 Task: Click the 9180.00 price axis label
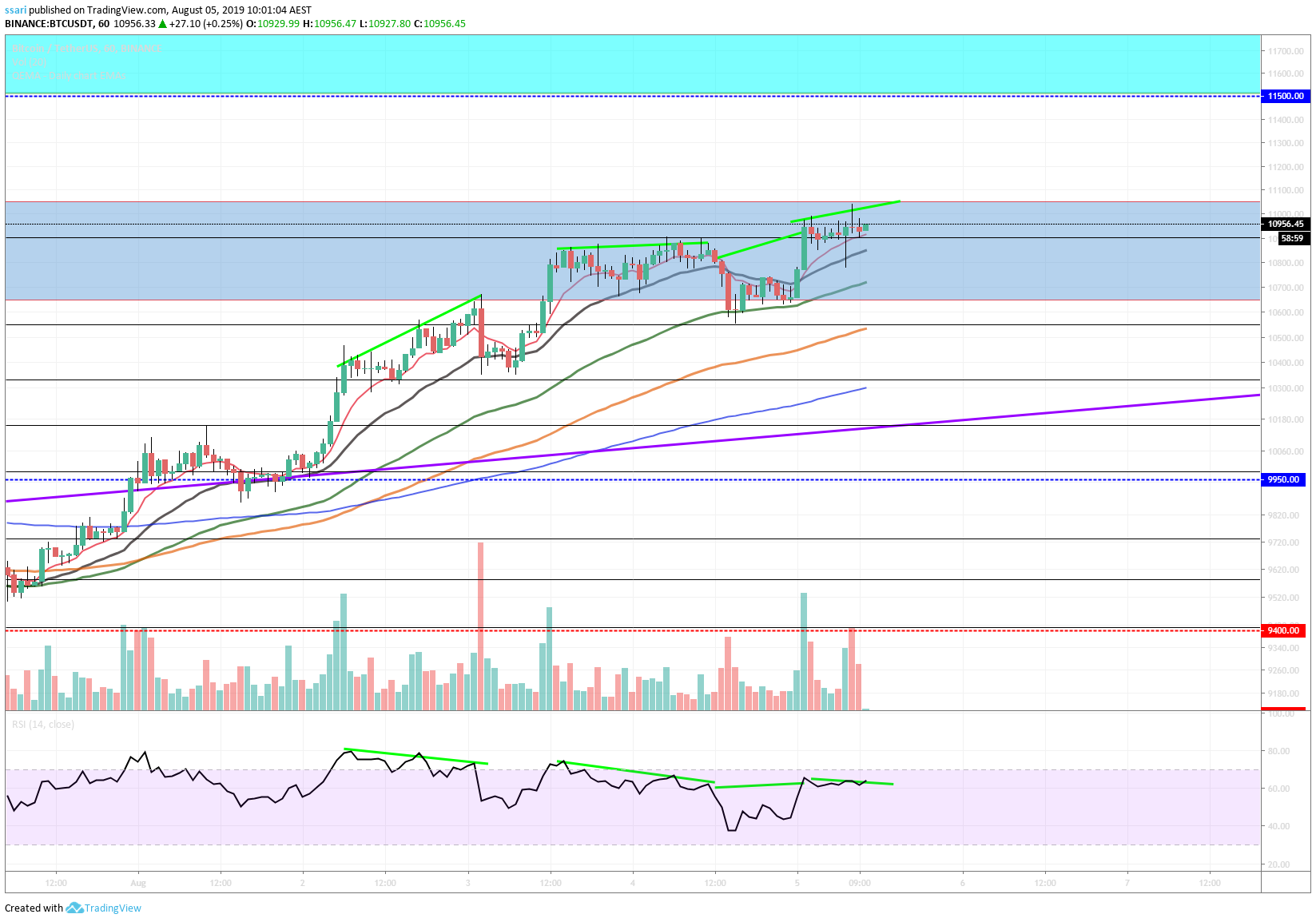[x=1284, y=693]
